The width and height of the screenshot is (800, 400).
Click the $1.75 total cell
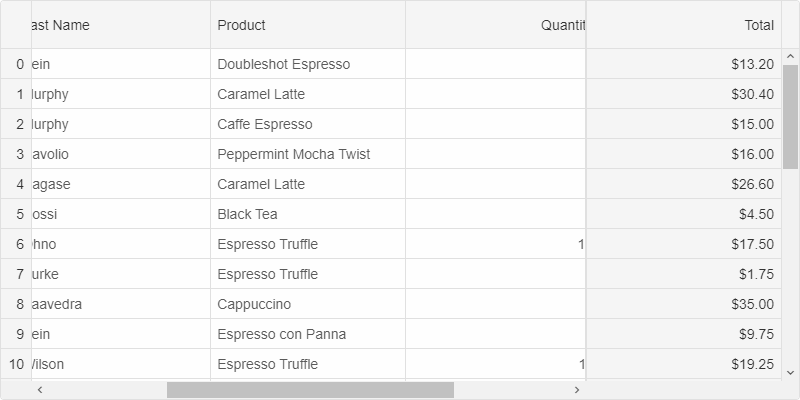pos(684,274)
